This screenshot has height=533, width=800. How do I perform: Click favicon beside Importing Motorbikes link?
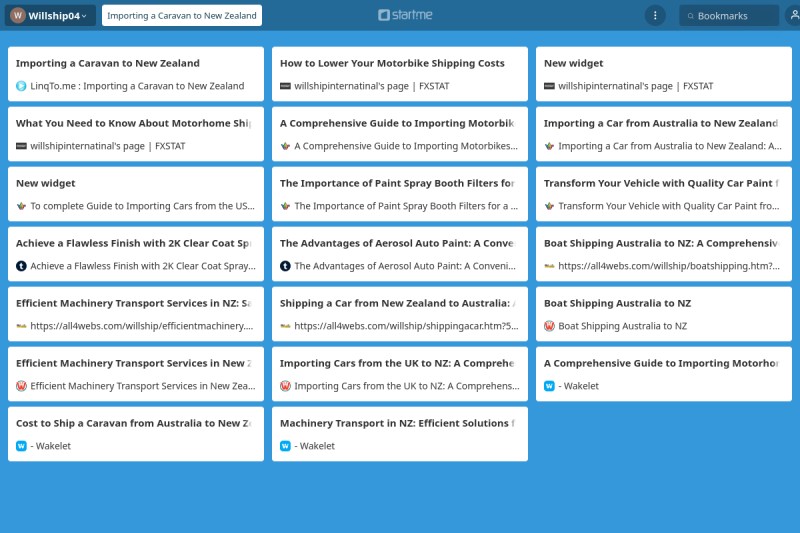(285, 146)
